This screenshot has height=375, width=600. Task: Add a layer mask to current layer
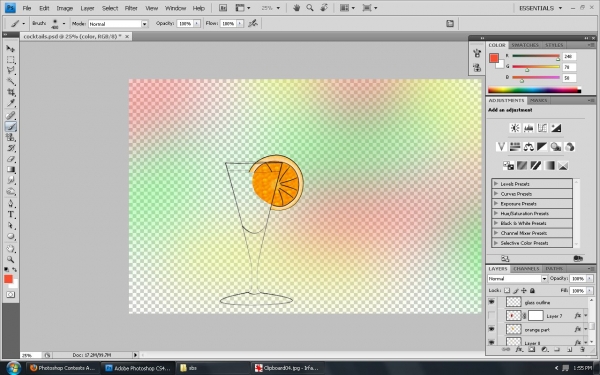(532, 349)
